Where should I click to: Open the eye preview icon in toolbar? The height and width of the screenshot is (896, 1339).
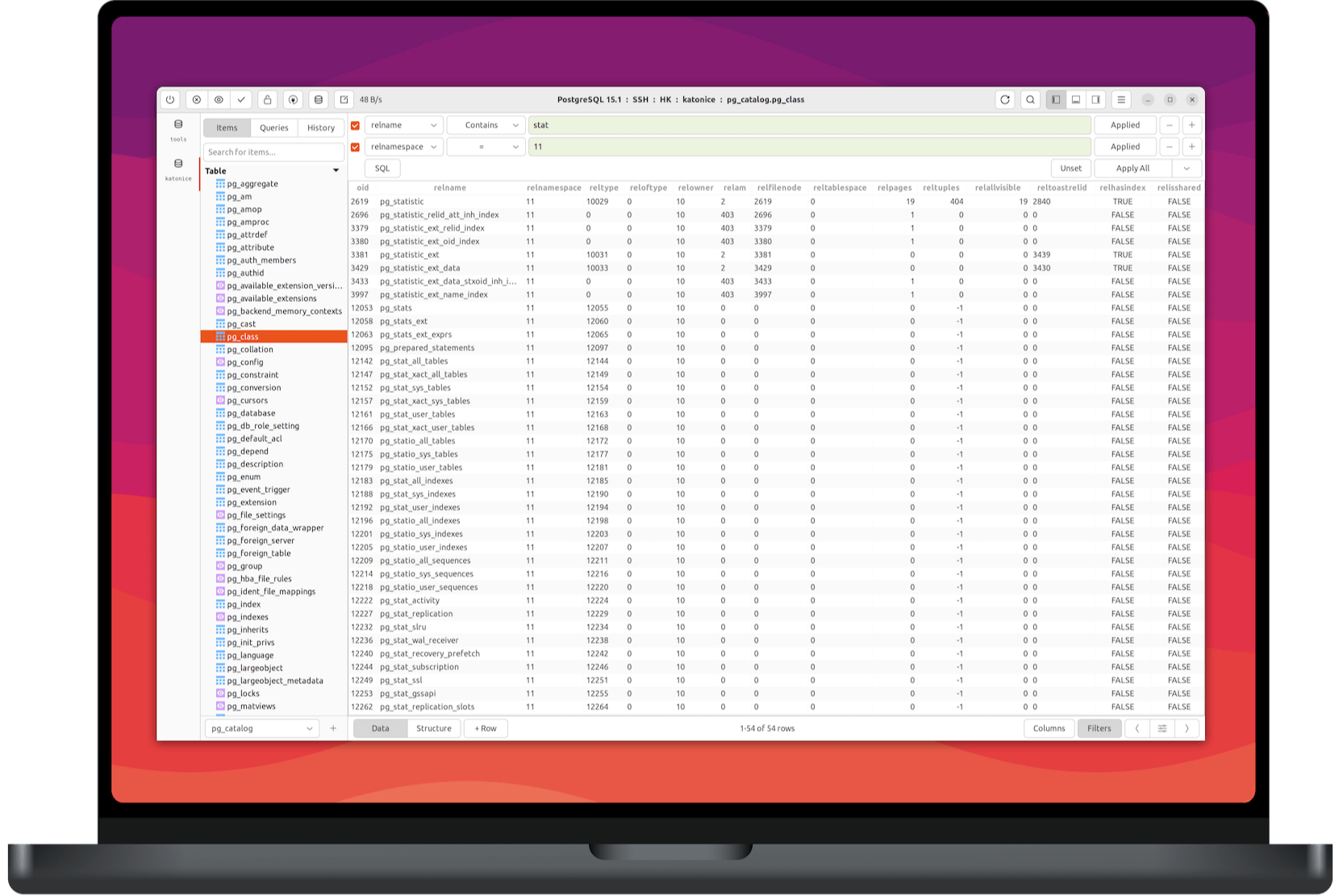(x=219, y=99)
